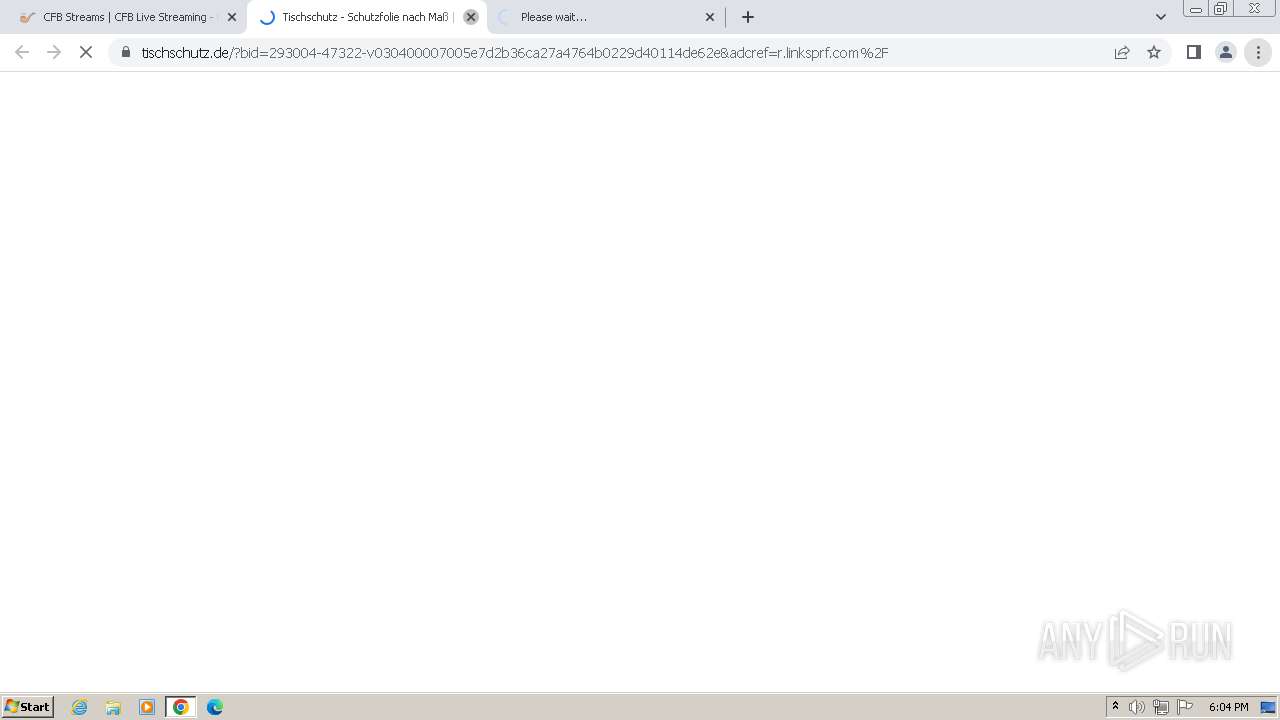1280x720 pixels.
Task: Select Chrome in the taskbar
Action: point(181,707)
